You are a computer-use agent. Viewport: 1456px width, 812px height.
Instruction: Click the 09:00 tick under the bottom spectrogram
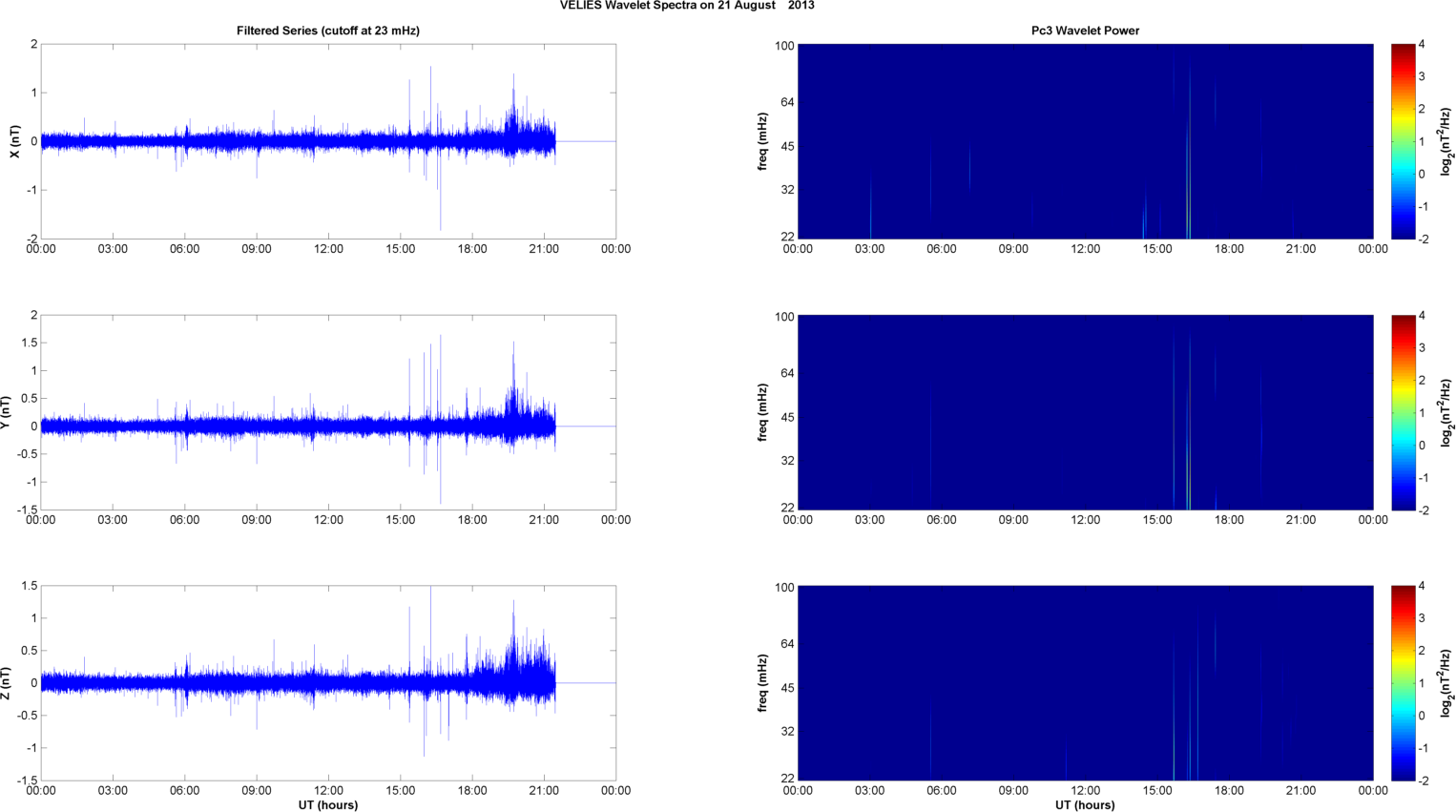pyautogui.click(x=1013, y=790)
